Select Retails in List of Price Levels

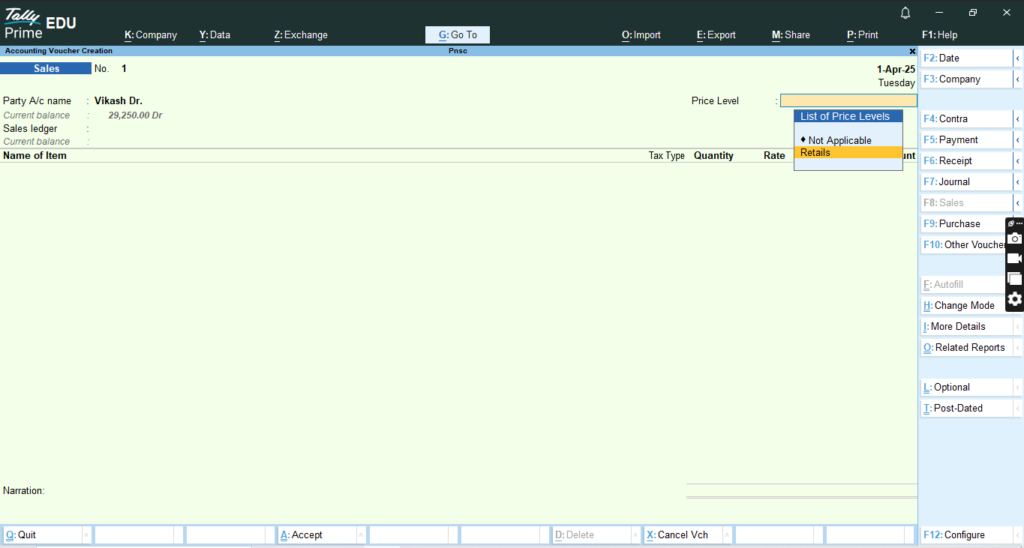pos(848,152)
